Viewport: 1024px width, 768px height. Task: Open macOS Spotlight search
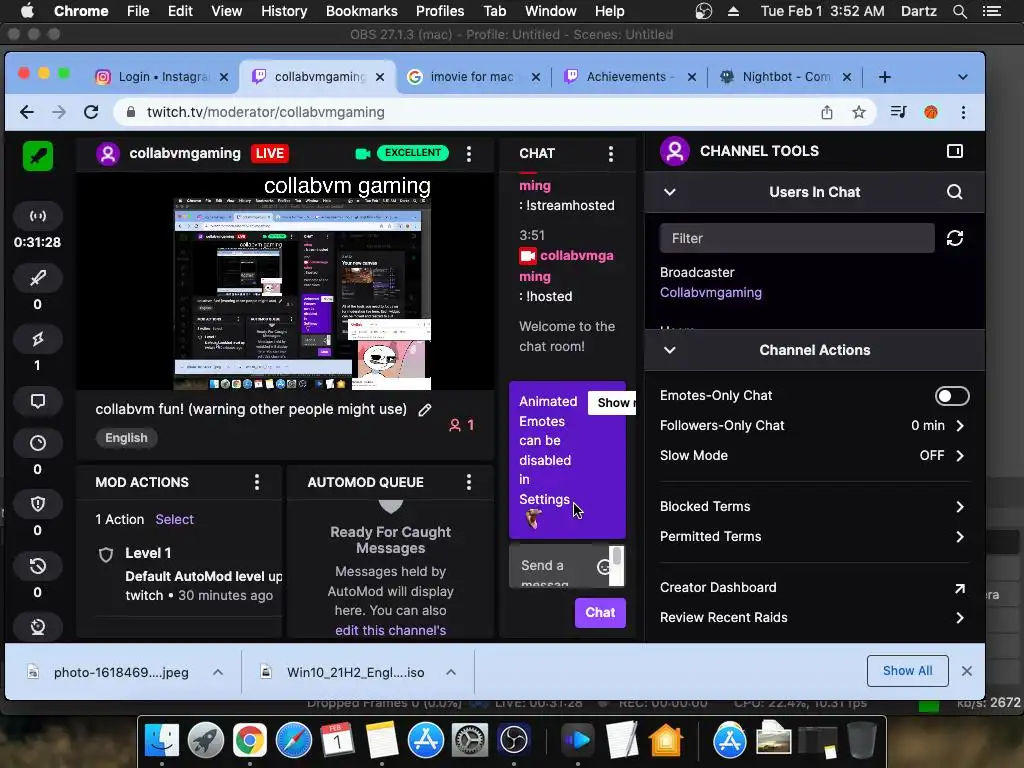[x=960, y=11]
